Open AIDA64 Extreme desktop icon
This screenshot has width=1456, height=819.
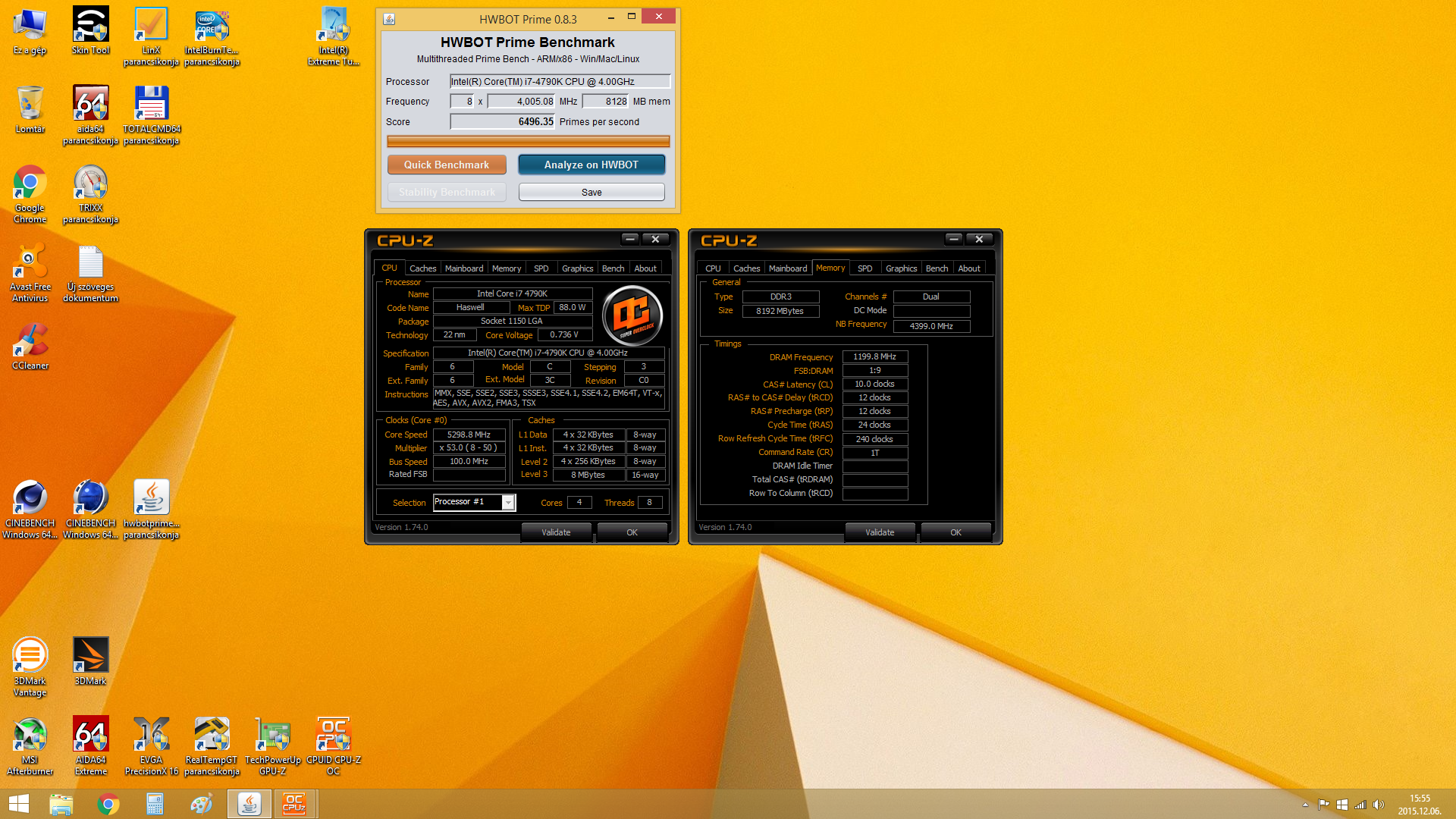[x=90, y=745]
